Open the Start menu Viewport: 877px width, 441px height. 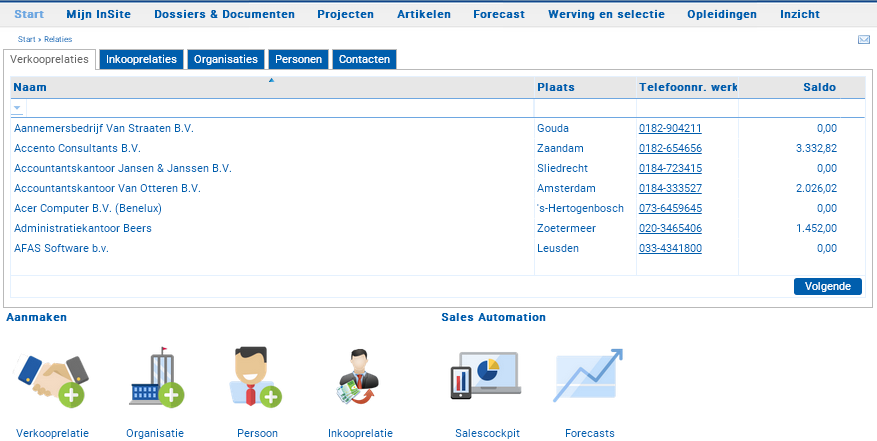pyautogui.click(x=29, y=15)
